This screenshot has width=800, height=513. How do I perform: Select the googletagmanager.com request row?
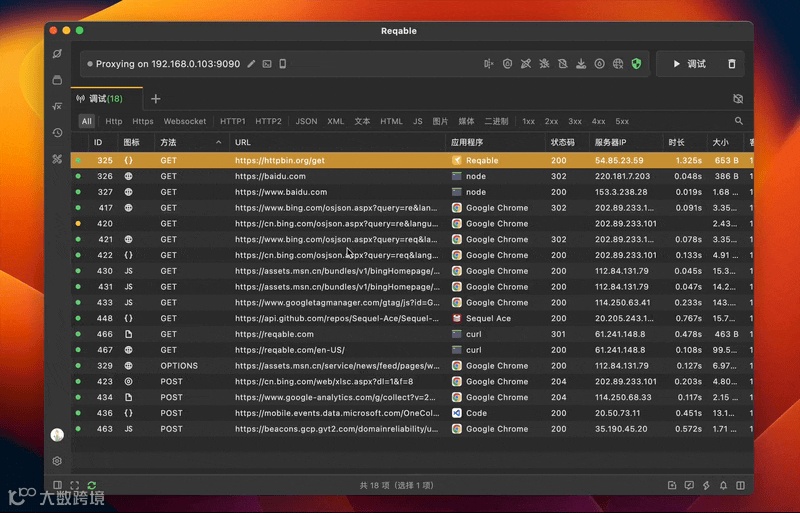click(x=412, y=302)
